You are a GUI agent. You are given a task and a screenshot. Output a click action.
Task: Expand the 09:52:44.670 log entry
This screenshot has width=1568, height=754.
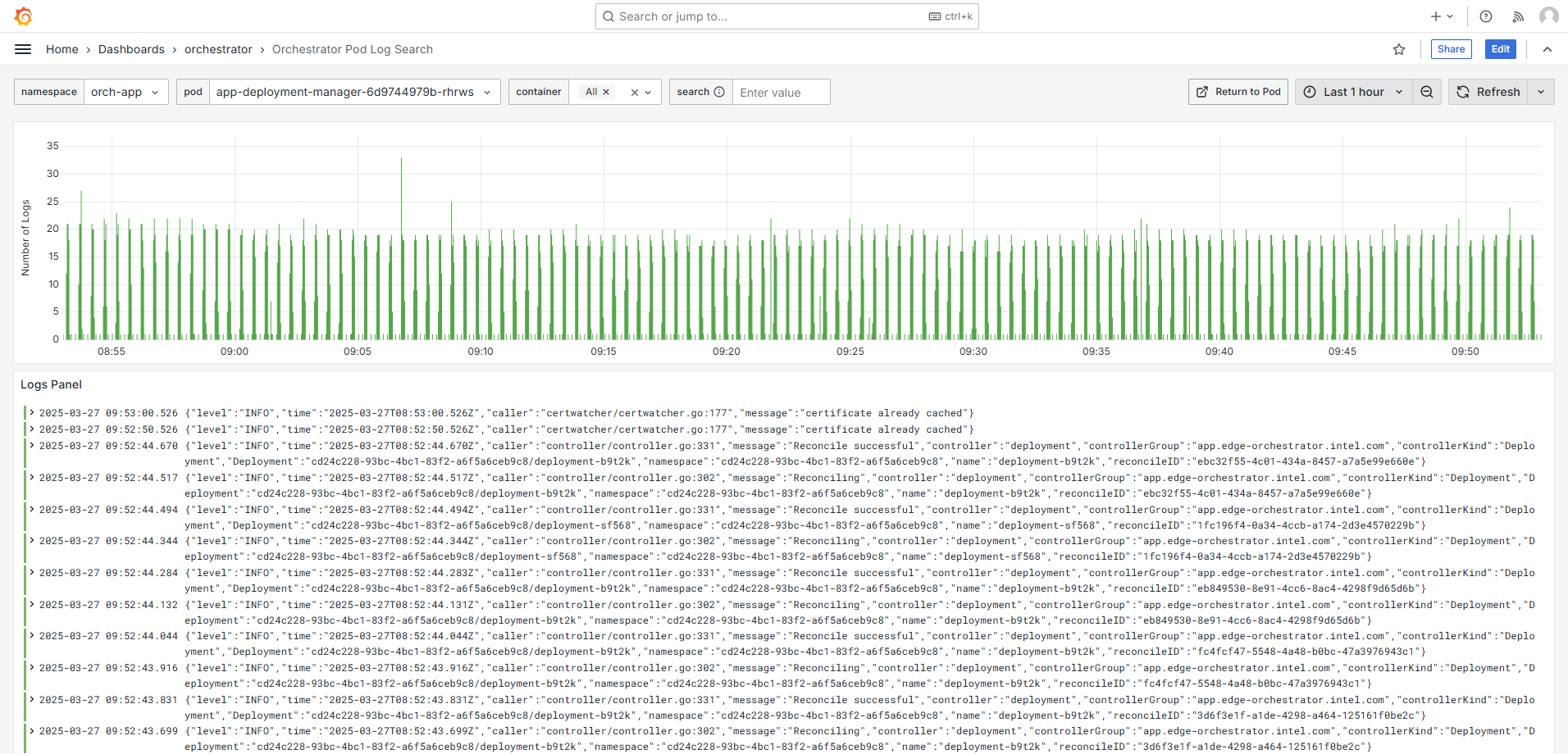[32, 446]
